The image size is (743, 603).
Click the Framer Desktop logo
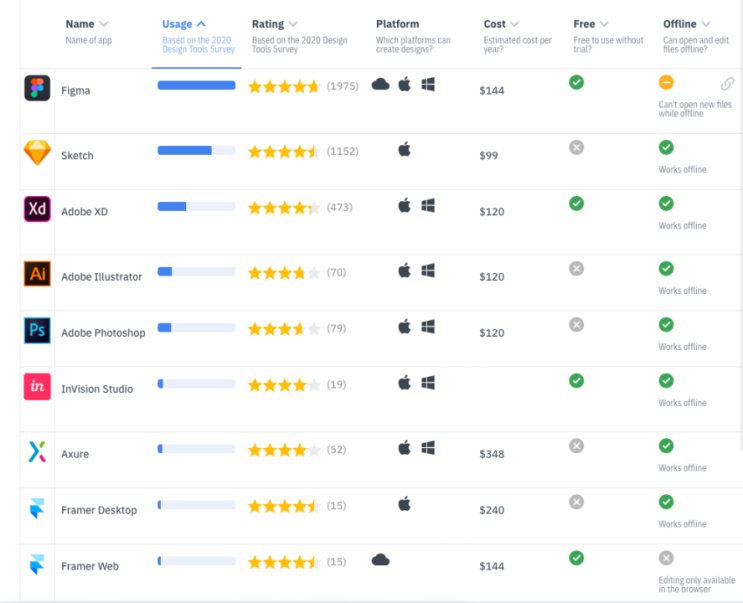pyautogui.click(x=37, y=508)
